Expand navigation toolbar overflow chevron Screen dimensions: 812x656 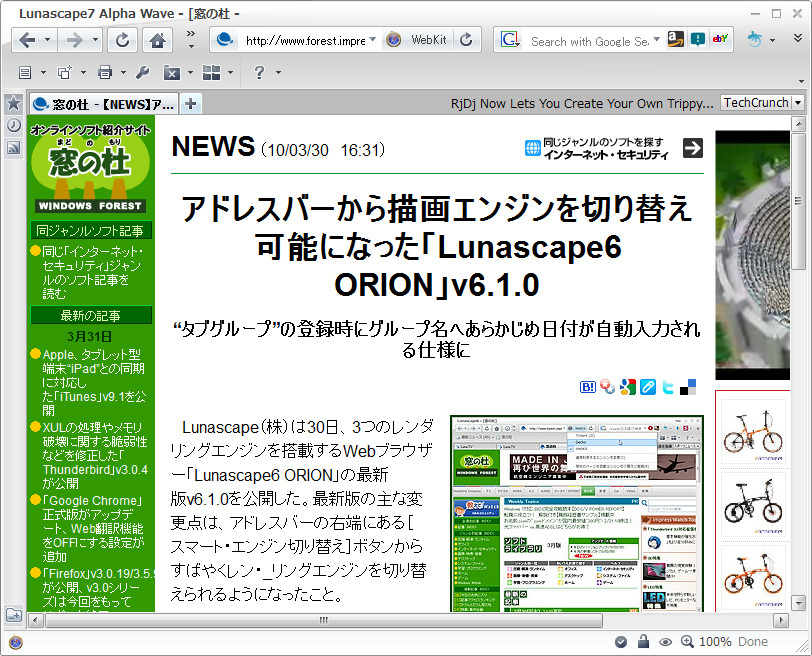(191, 39)
